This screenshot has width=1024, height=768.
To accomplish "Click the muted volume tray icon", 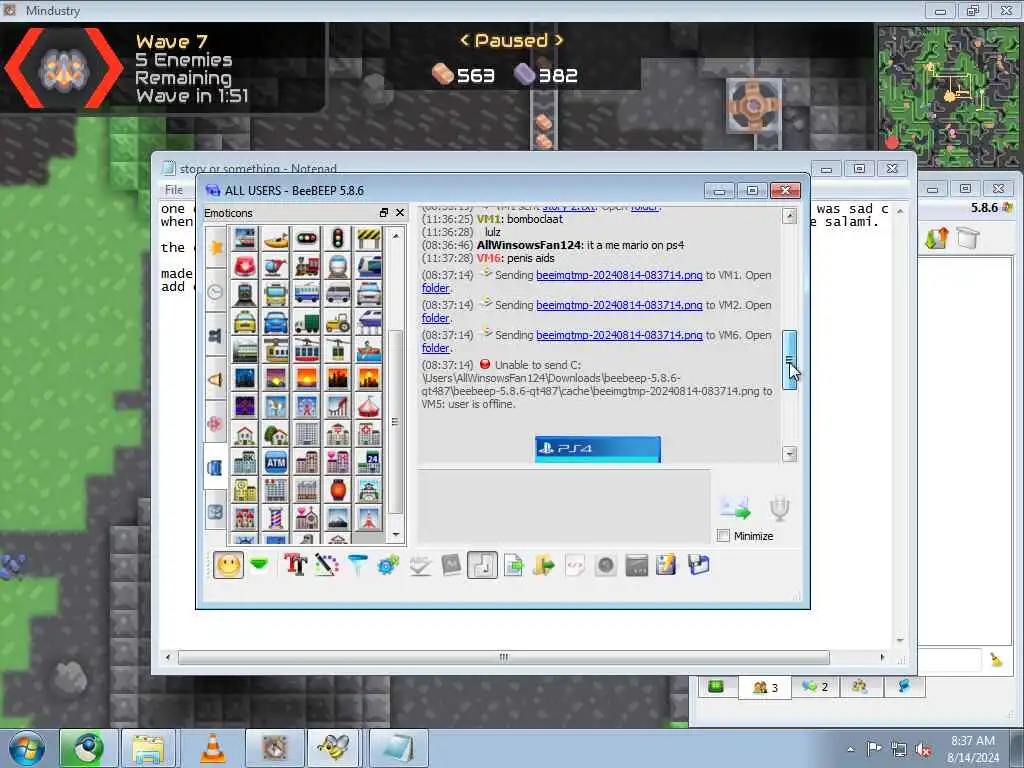I will pyautogui.click(x=924, y=750).
